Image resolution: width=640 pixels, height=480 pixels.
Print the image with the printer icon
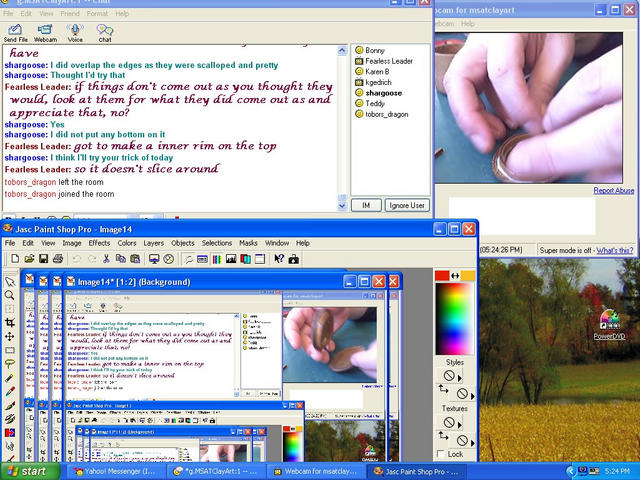[58, 259]
